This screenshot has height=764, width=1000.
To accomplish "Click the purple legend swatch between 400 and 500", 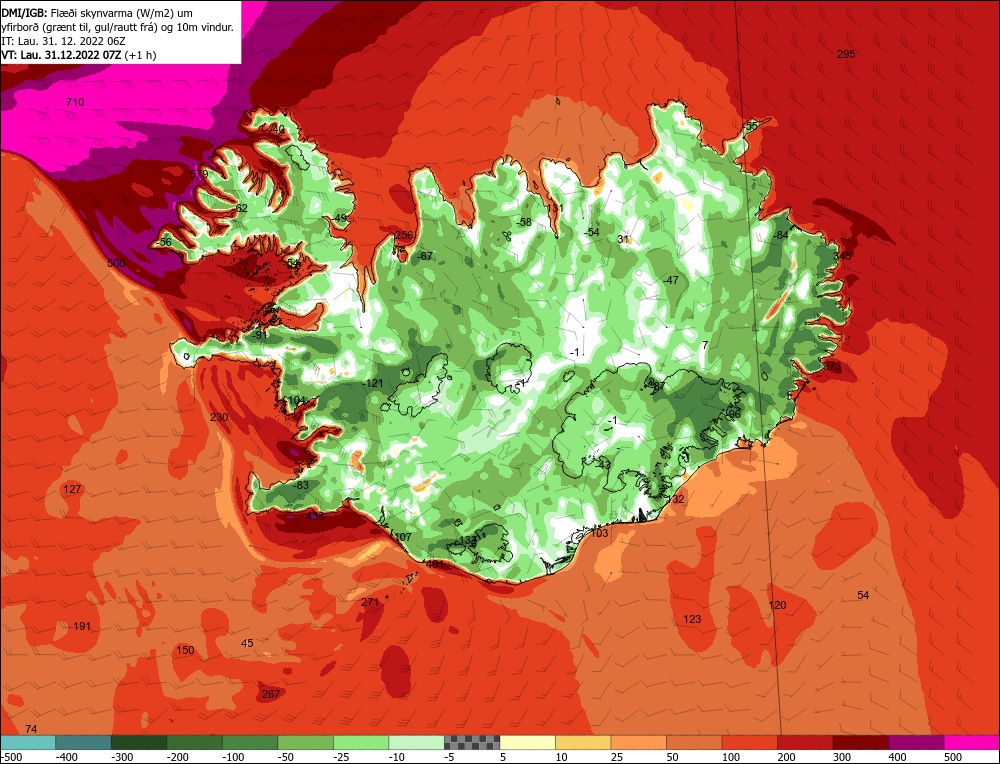I will click(916, 743).
